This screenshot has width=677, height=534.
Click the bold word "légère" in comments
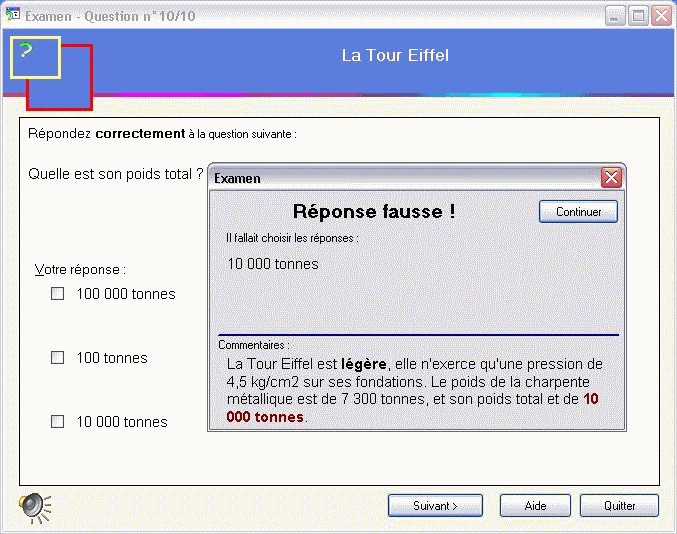(x=364, y=364)
